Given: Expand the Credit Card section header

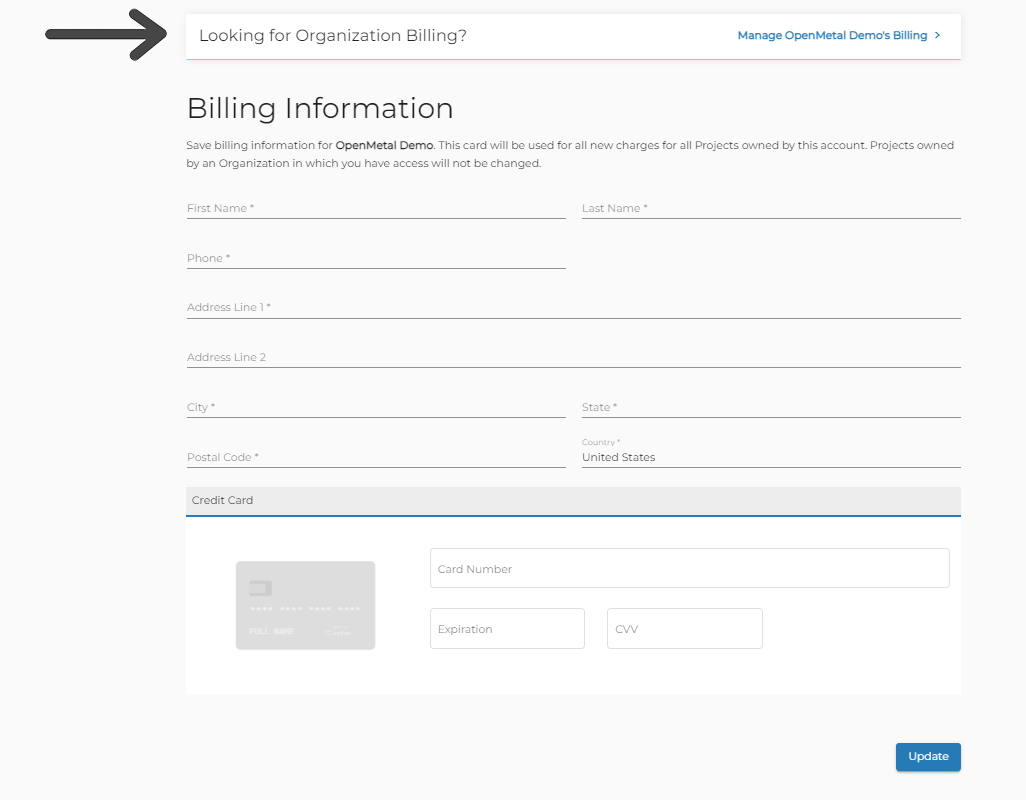Looking at the screenshot, I should pyautogui.click(x=573, y=500).
